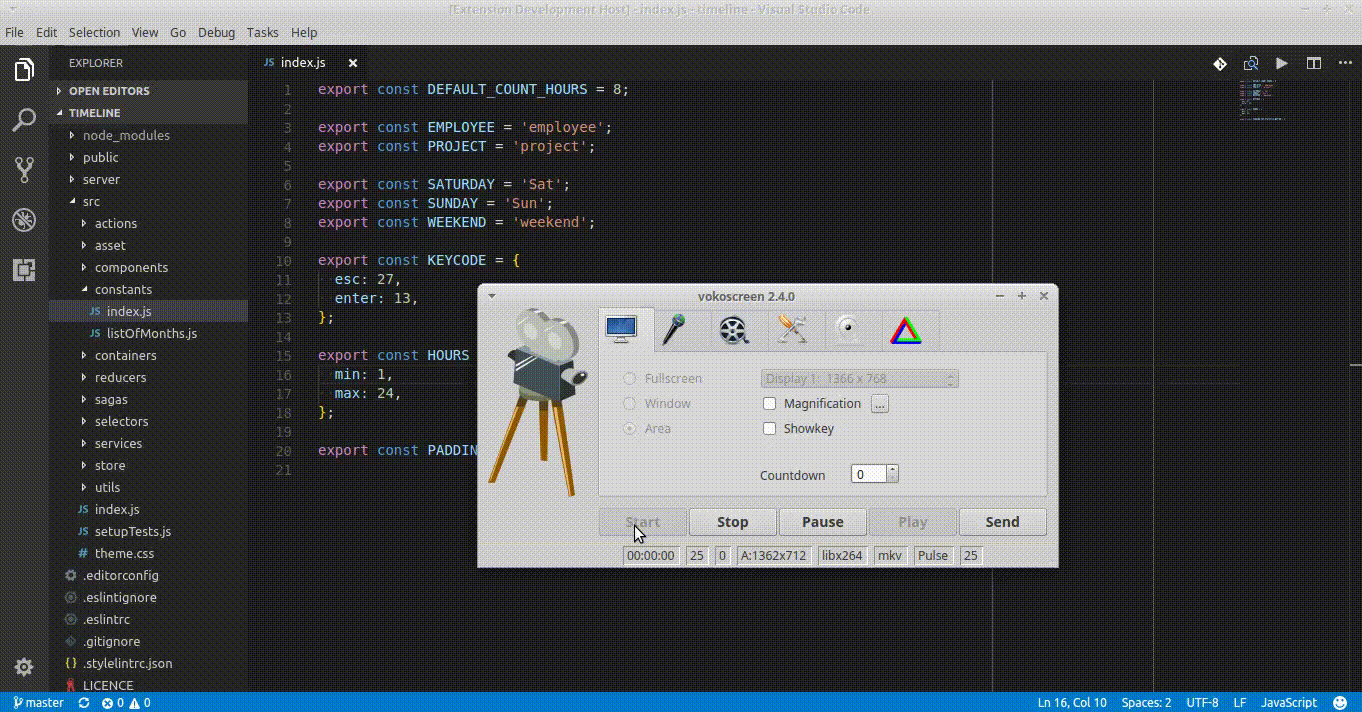The image size is (1362, 712).
Task: Open the Extensions view icon
Action: (24, 270)
